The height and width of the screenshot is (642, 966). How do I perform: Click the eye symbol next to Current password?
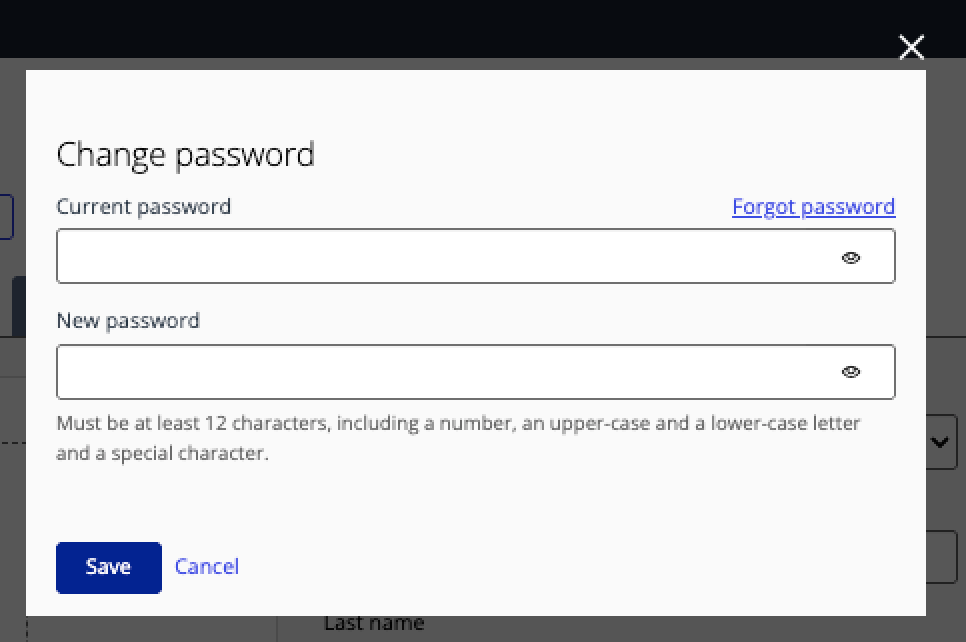pyautogui.click(x=851, y=257)
